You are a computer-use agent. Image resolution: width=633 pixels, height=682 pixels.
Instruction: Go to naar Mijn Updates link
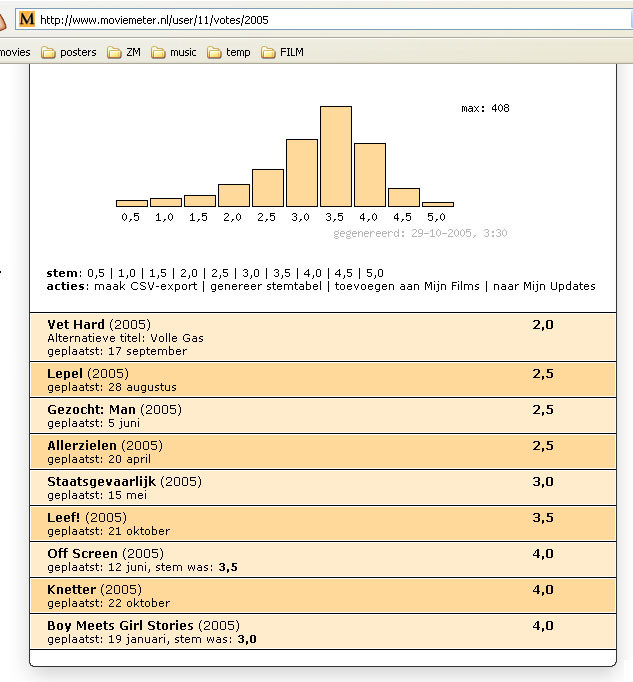pos(544,286)
